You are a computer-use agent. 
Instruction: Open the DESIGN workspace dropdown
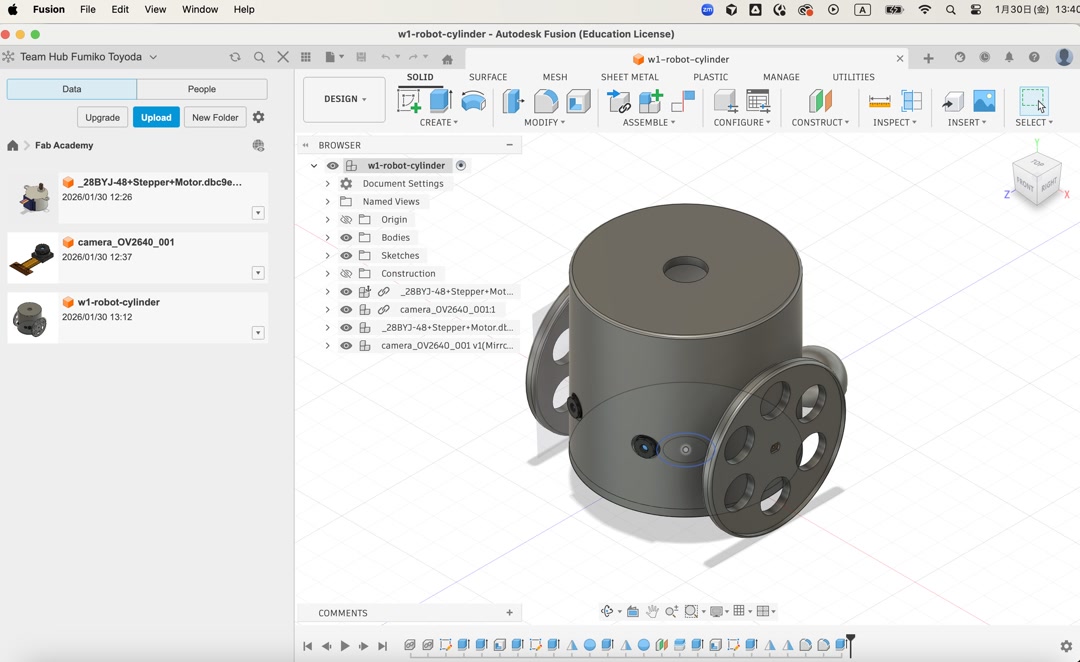344,99
